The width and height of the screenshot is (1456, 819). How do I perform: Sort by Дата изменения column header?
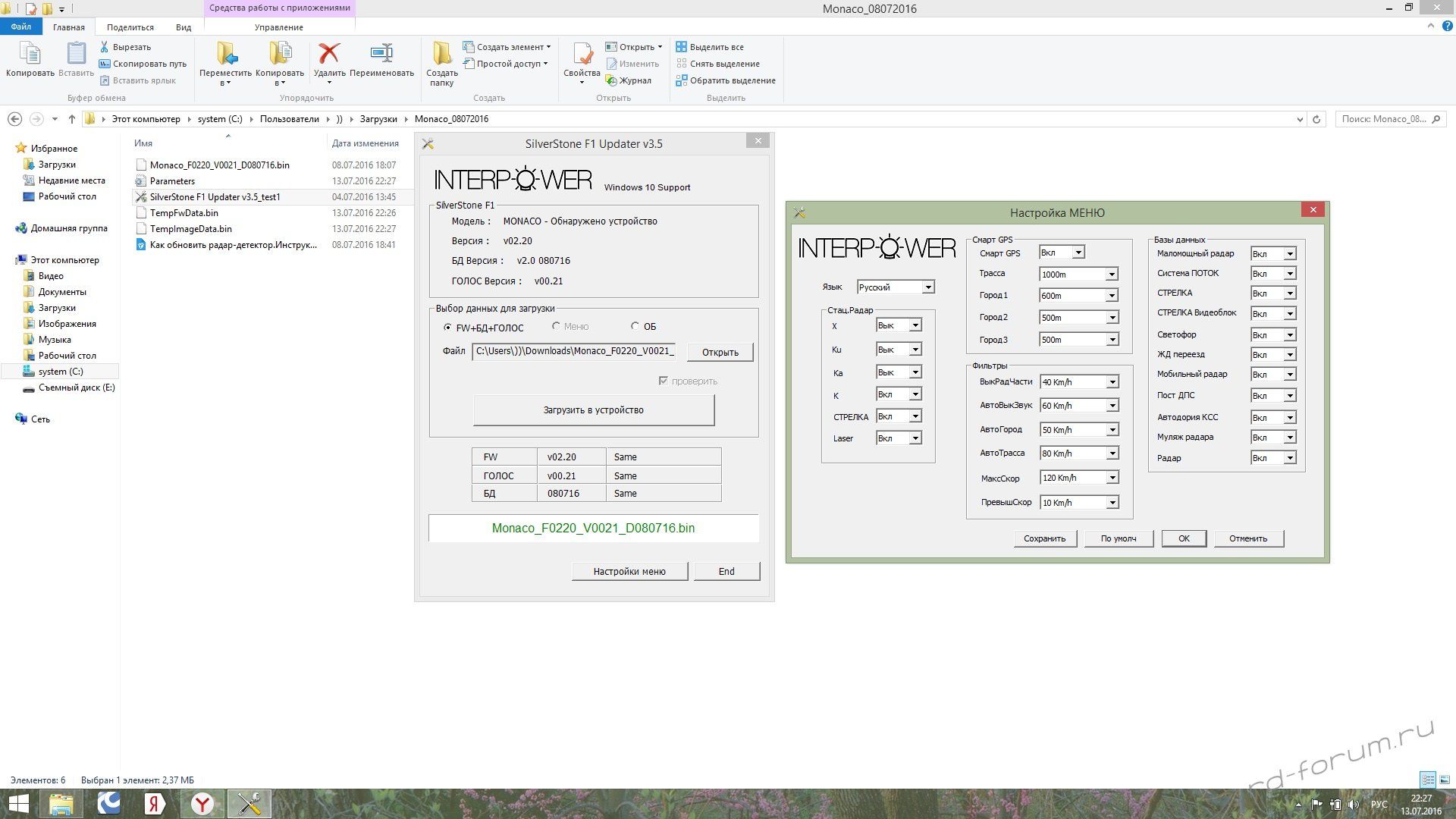click(365, 143)
